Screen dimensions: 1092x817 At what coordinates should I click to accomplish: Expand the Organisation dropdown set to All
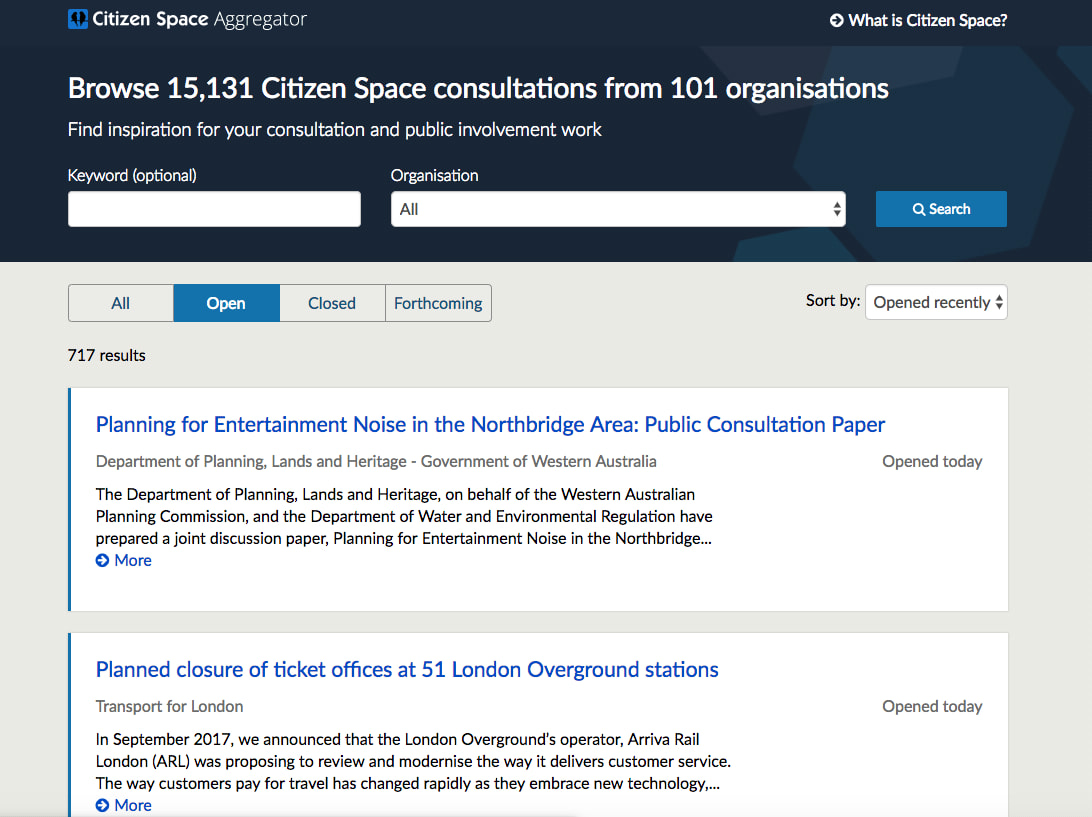[618, 209]
